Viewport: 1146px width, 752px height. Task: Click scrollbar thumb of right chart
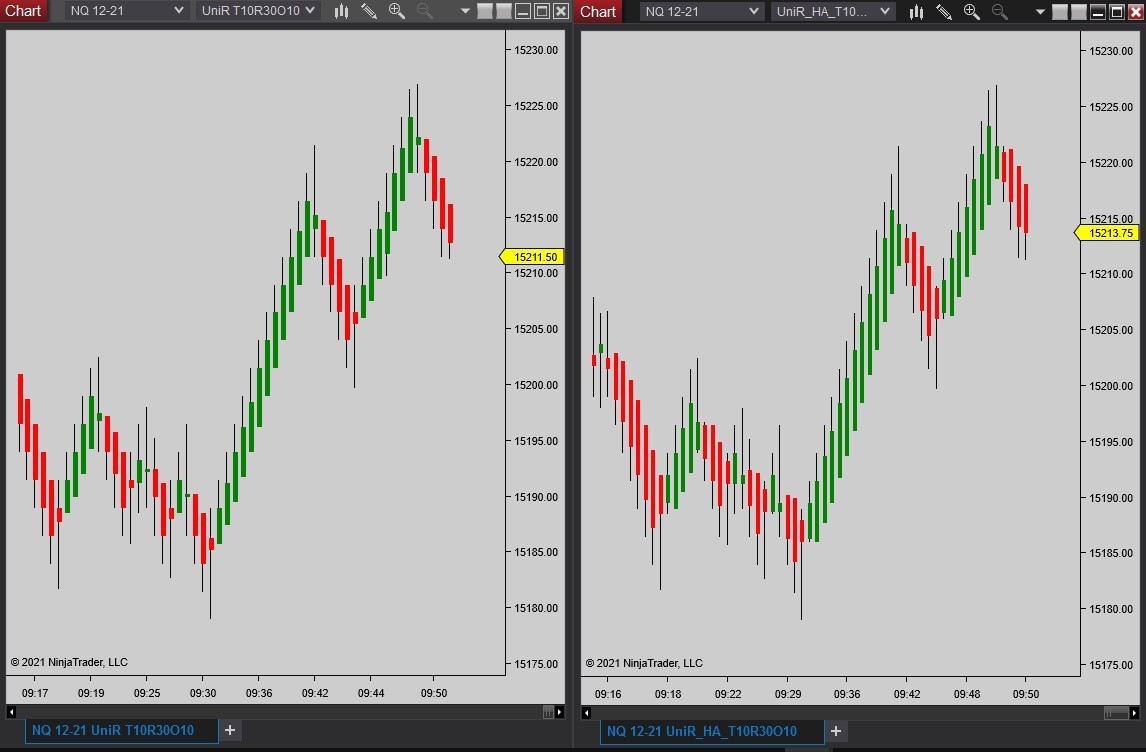click(1115, 713)
